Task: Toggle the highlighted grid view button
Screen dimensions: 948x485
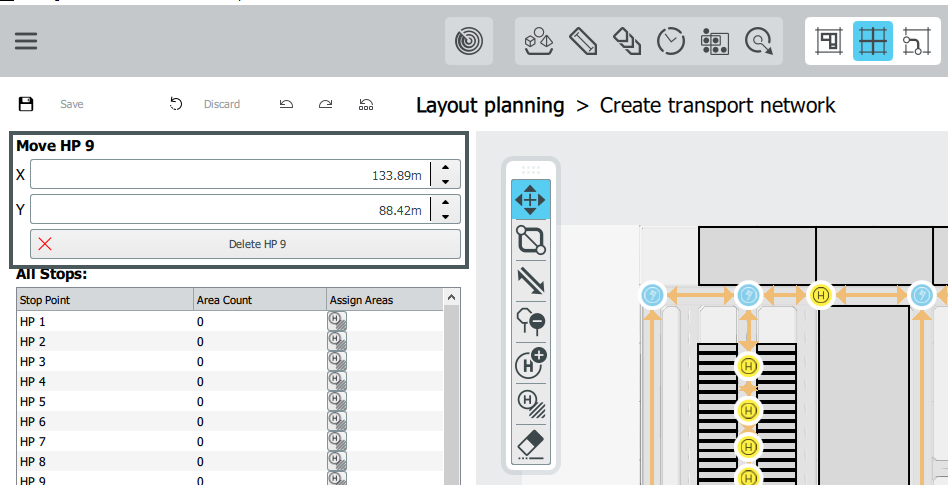Action: (872, 41)
